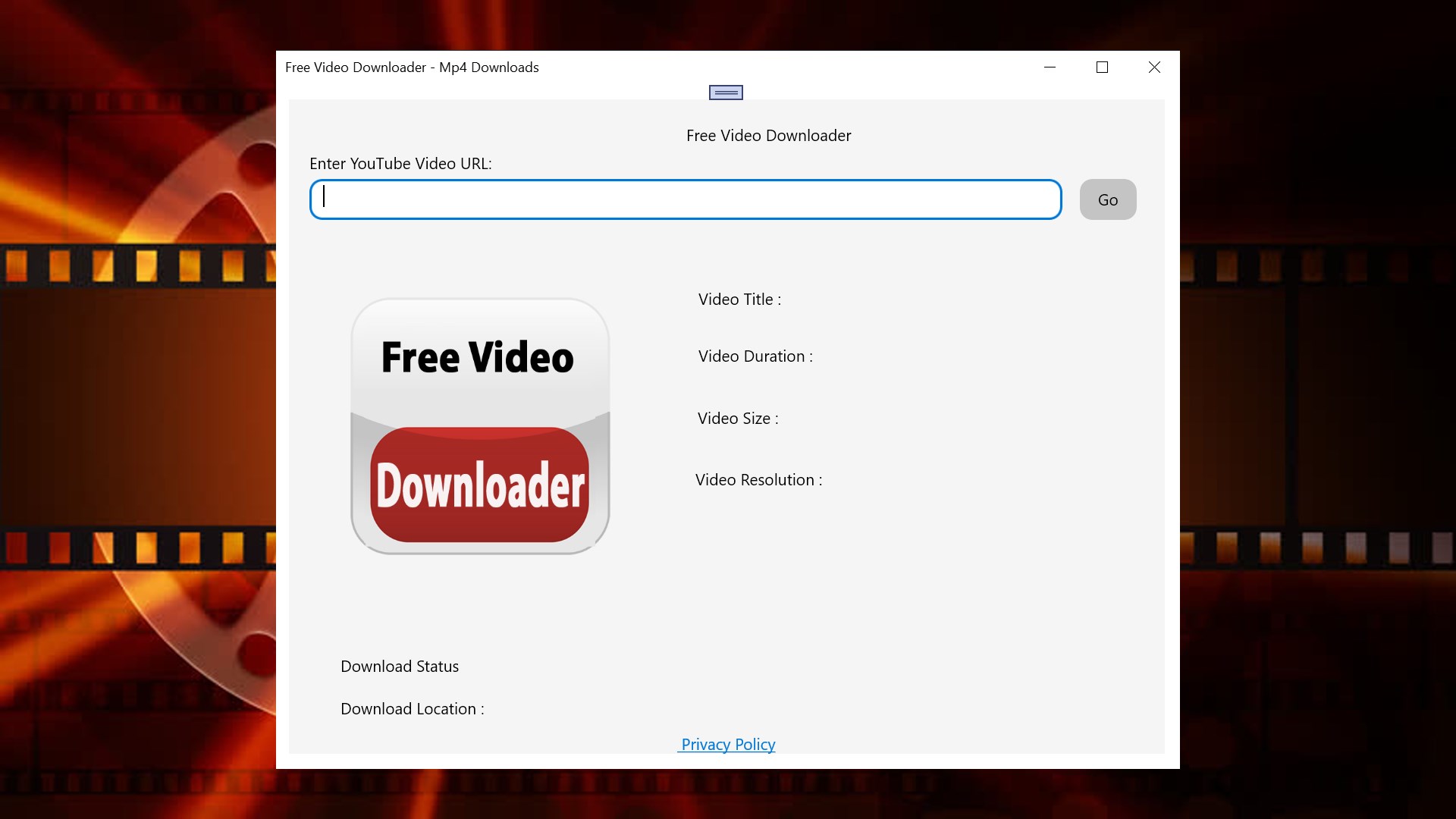Open the Privacy Policy link

tap(726, 745)
